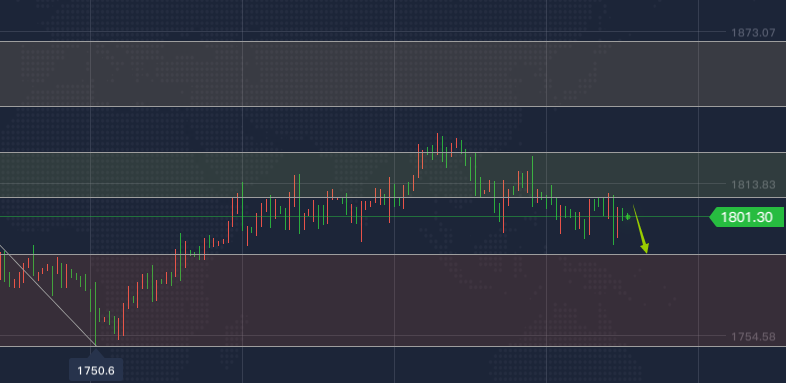
Task: Select the last price marker dot on the chart
Action: [x=628, y=217]
